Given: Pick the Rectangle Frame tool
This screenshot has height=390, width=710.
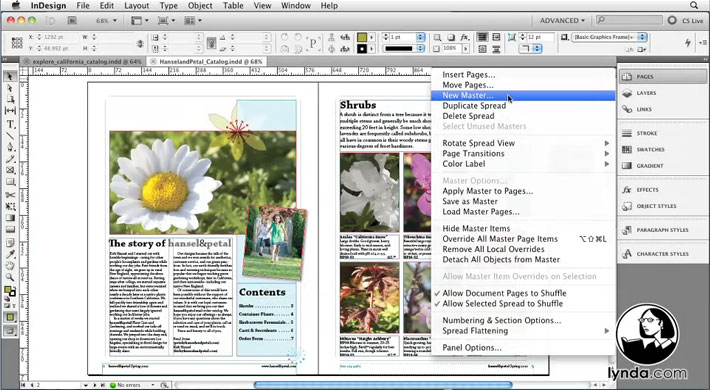Looking at the screenshot, I should click(10, 170).
